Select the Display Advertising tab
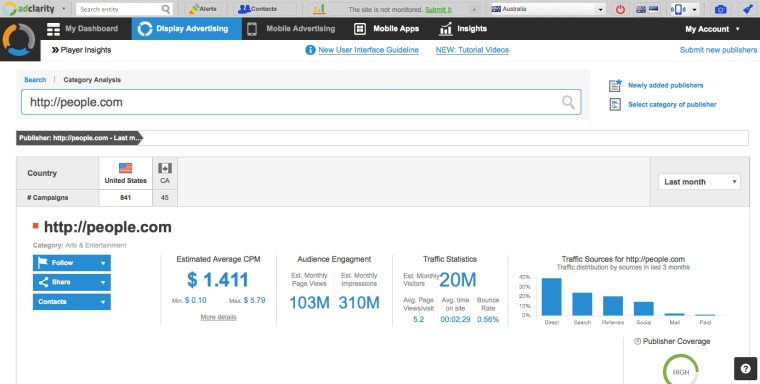The height and width of the screenshot is (384, 760). [187, 29]
